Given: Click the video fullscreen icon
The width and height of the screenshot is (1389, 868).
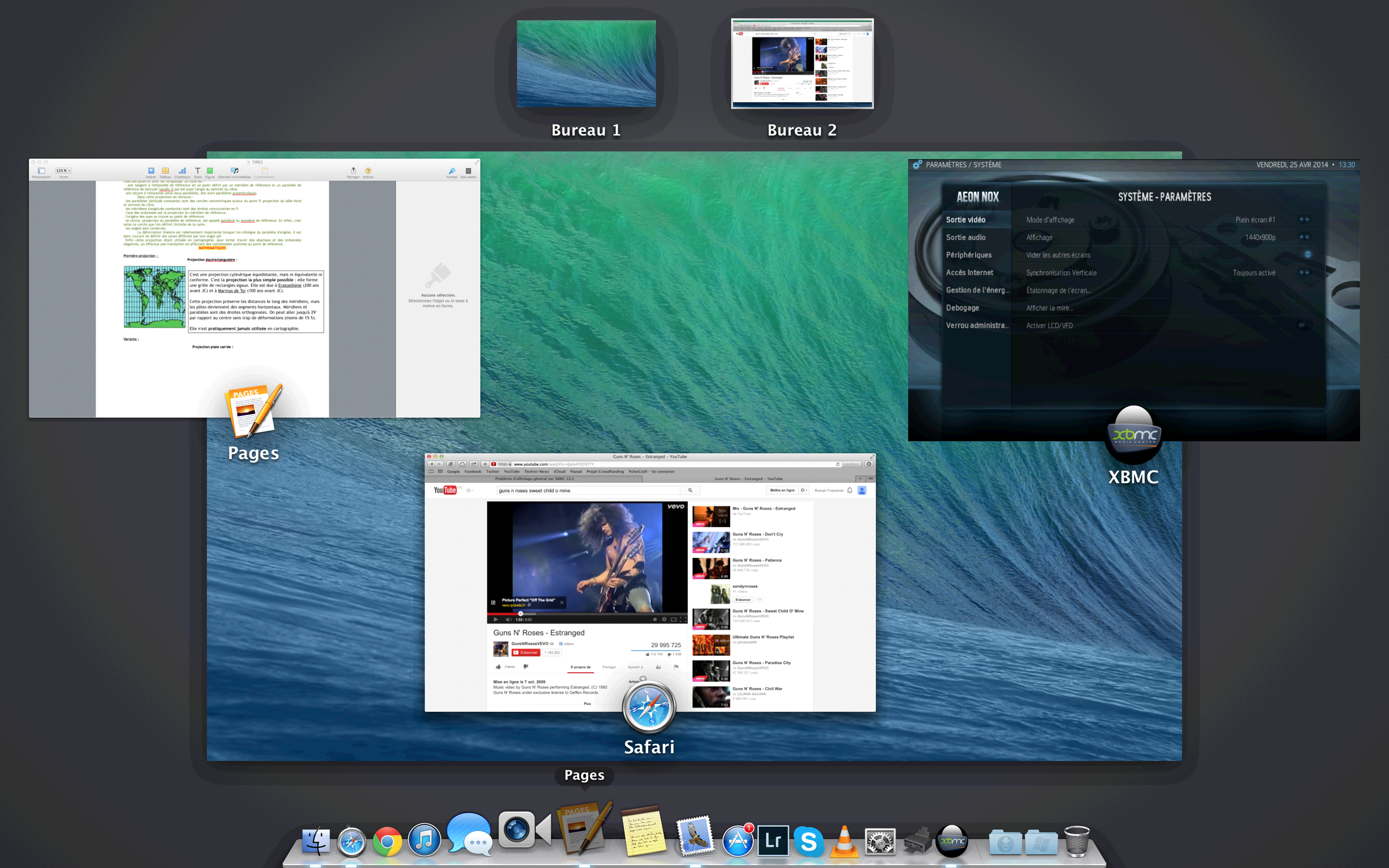Looking at the screenshot, I should point(682,620).
